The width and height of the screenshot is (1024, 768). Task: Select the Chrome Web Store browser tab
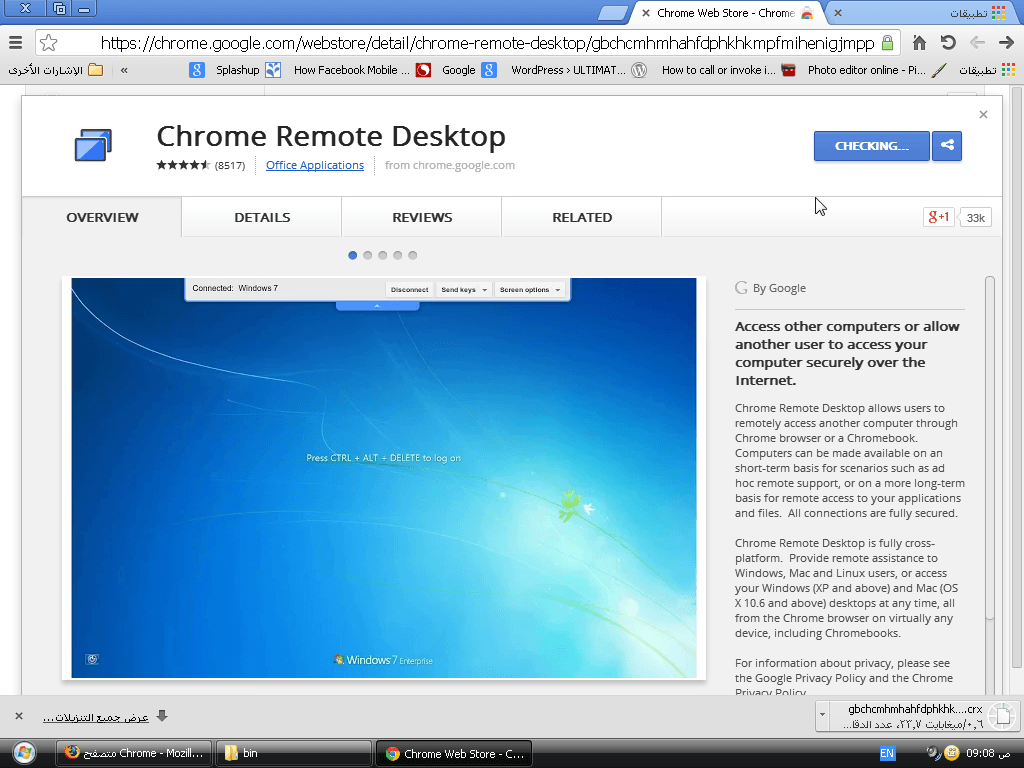(726, 13)
